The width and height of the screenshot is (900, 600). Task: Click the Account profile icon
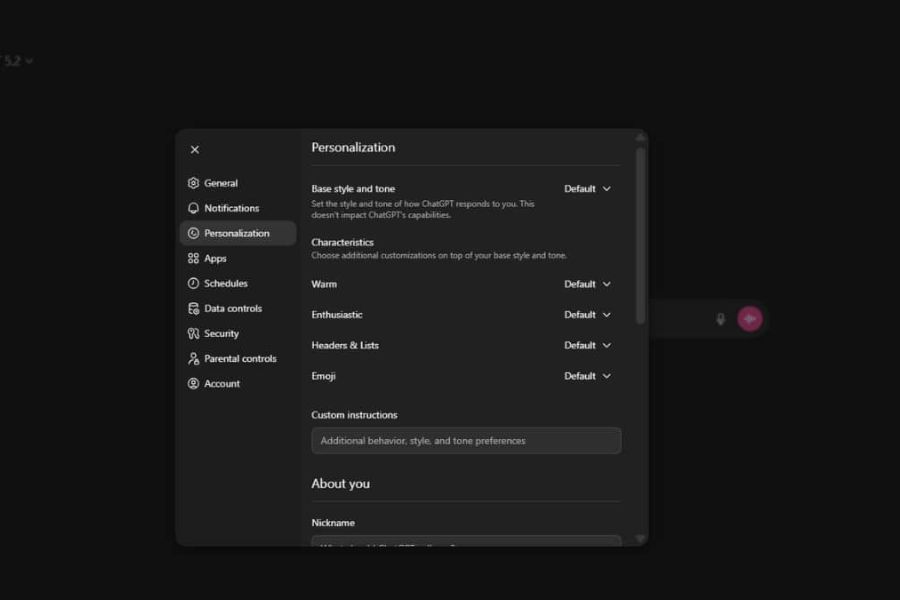pos(194,383)
